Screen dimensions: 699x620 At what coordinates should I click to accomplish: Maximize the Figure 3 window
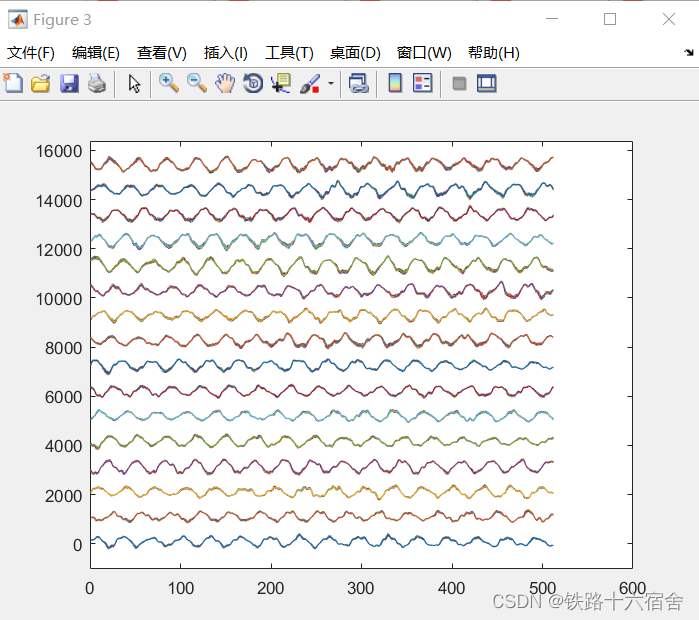tap(610, 19)
